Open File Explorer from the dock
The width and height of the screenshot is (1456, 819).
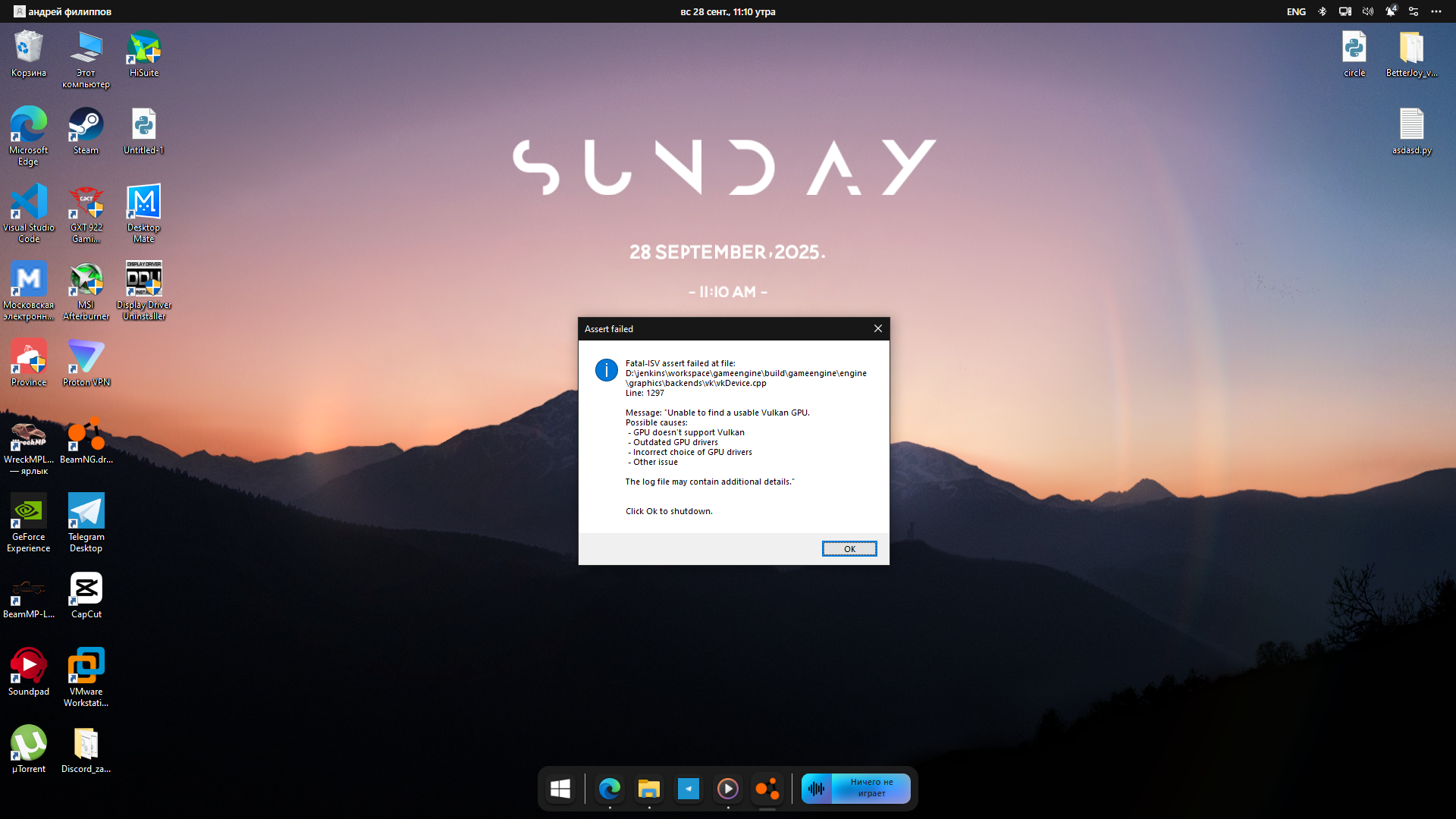click(649, 789)
